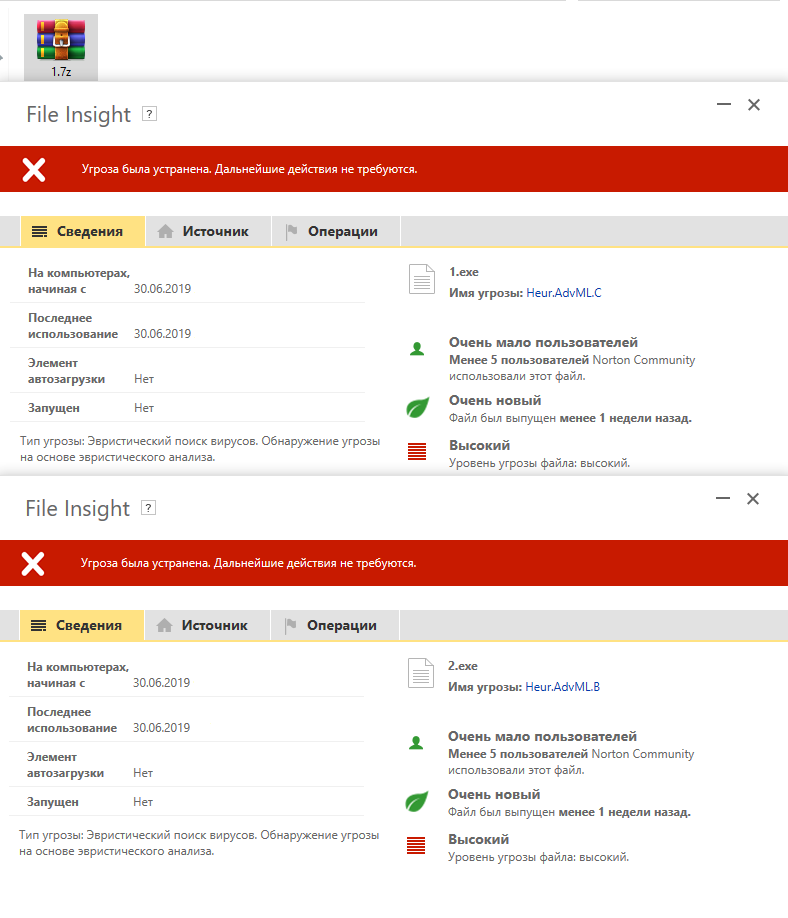788x918 pixels.
Task: Minimize the 2.exe File Insight window
Action: coord(722,498)
